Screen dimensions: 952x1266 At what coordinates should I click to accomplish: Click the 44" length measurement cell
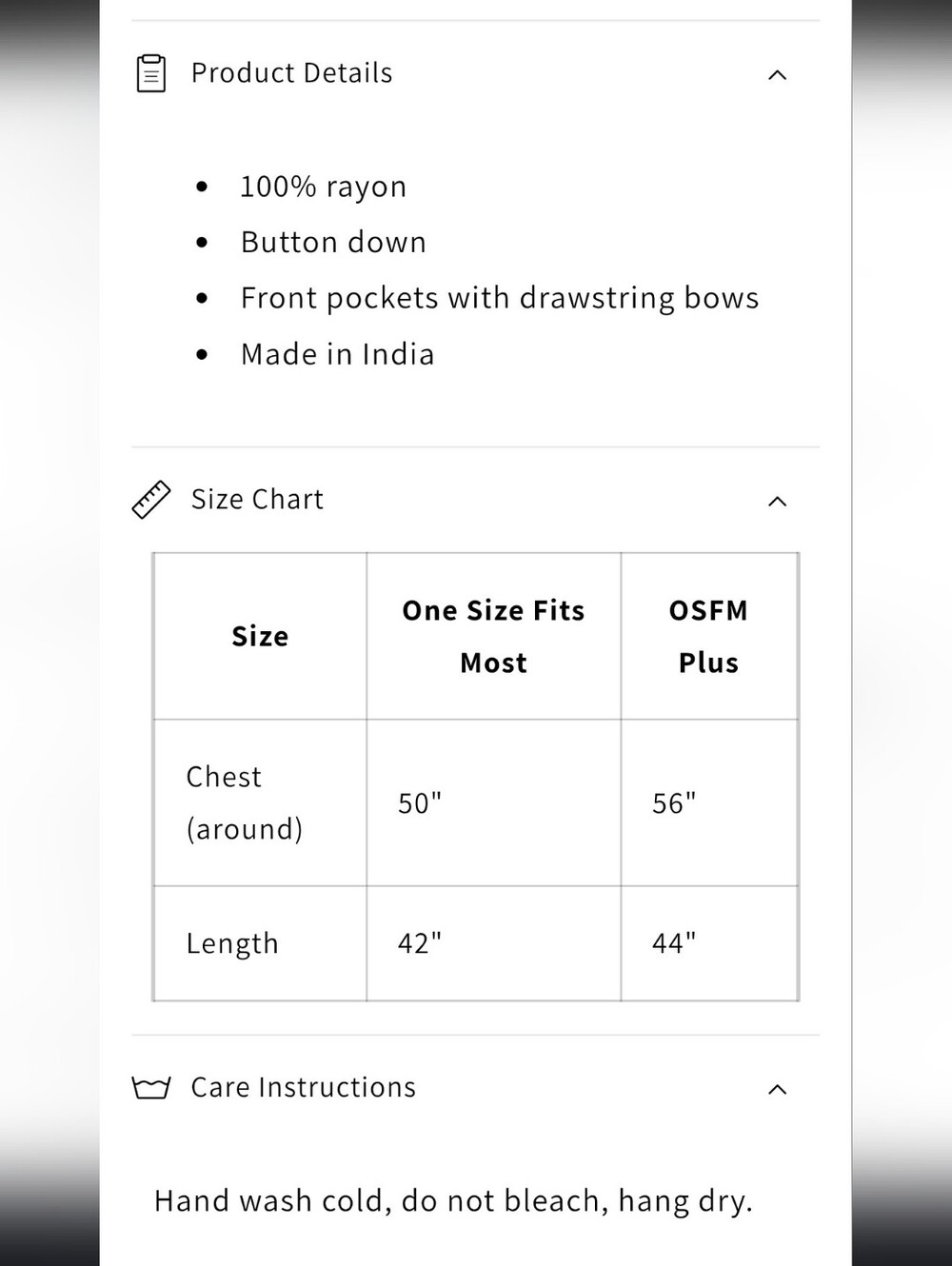tap(709, 943)
